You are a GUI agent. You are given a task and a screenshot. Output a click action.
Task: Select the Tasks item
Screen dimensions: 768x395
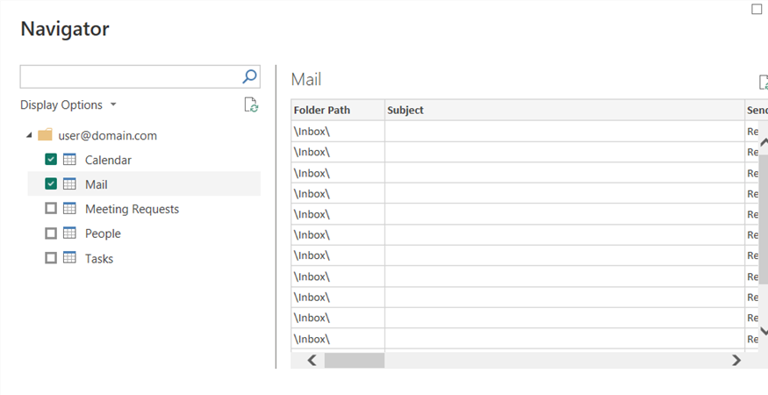[99, 258]
